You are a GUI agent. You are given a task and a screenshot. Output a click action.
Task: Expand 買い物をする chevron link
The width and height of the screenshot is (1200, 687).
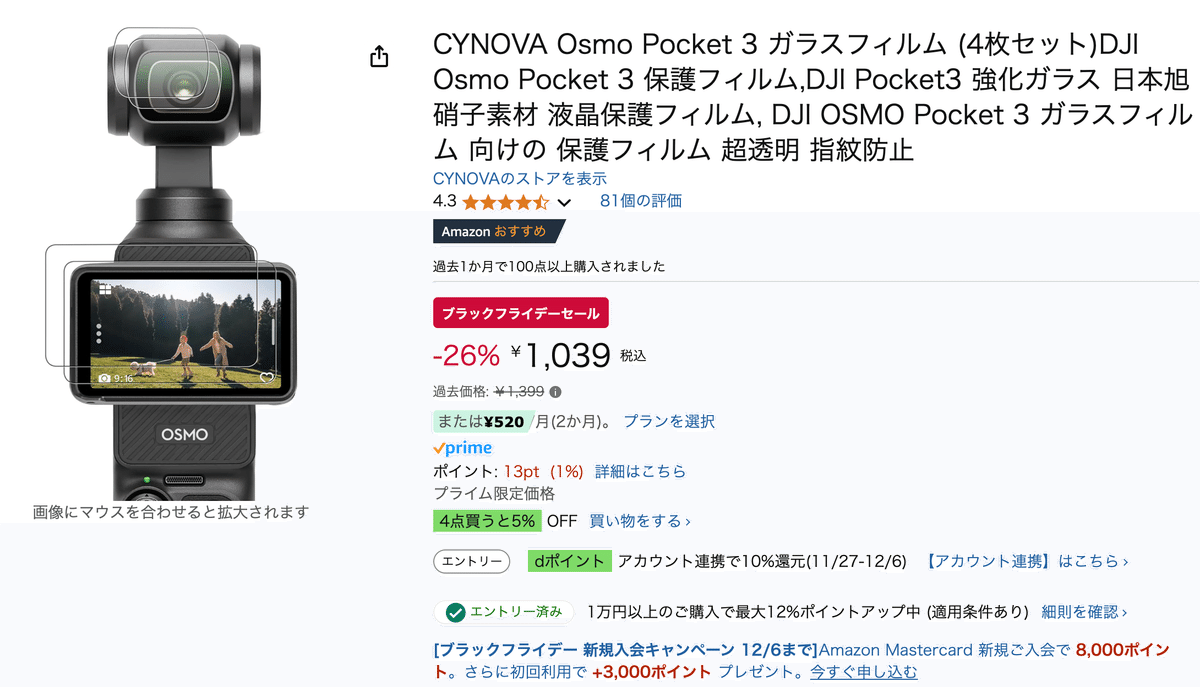click(640, 520)
